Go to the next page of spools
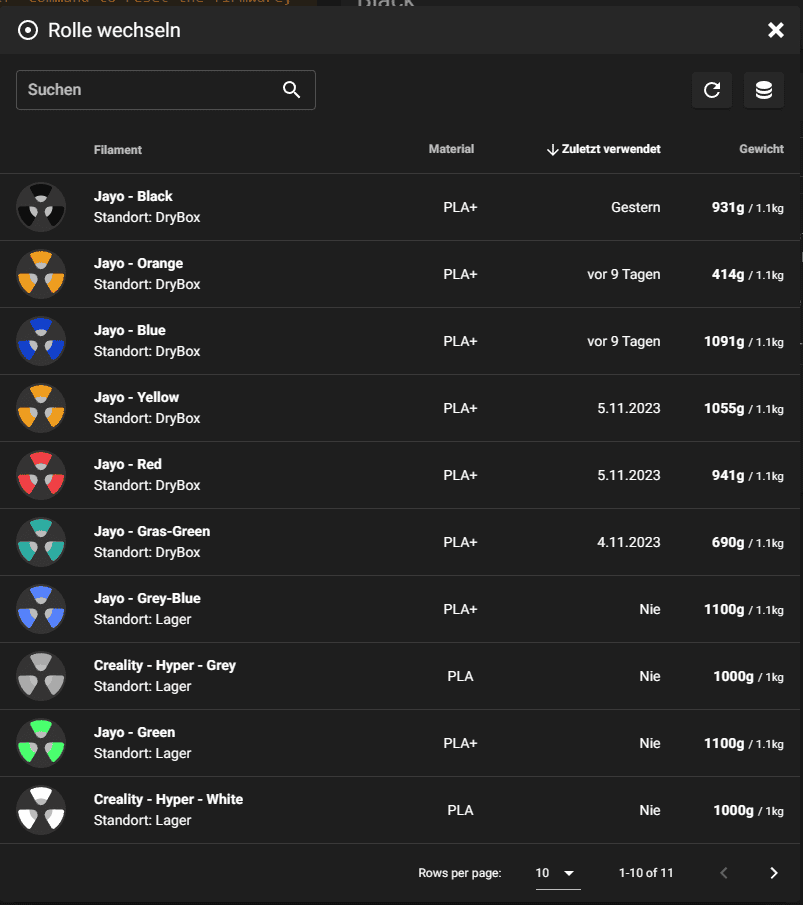The height and width of the screenshot is (905, 803). pos(773,872)
